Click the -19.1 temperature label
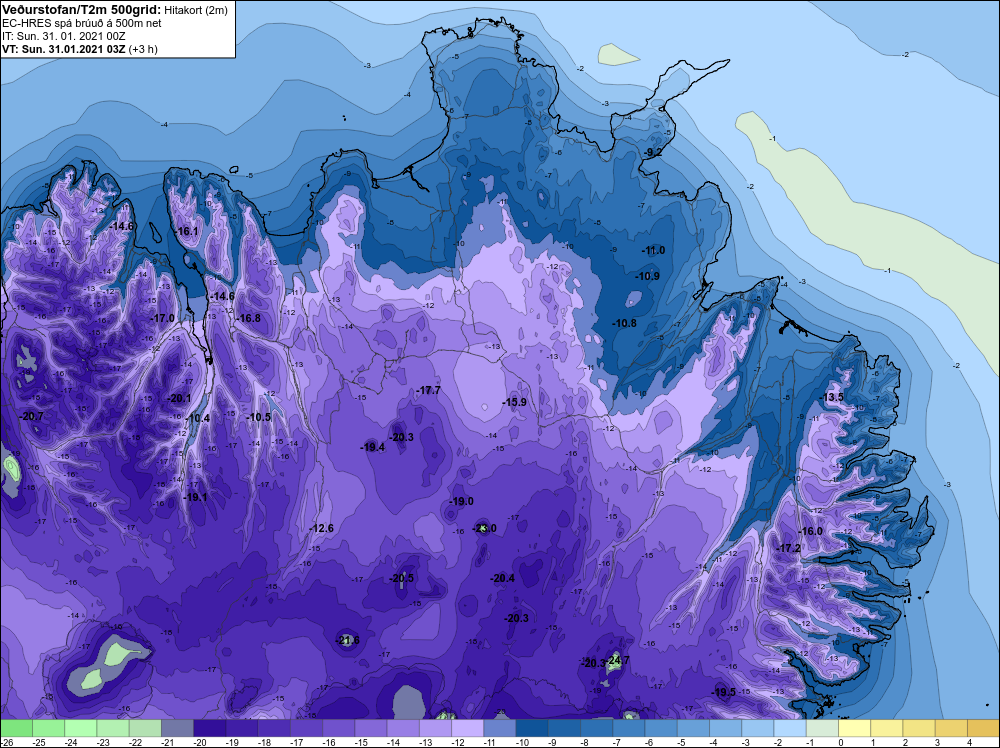This screenshot has height=748, width=1000. [195, 497]
